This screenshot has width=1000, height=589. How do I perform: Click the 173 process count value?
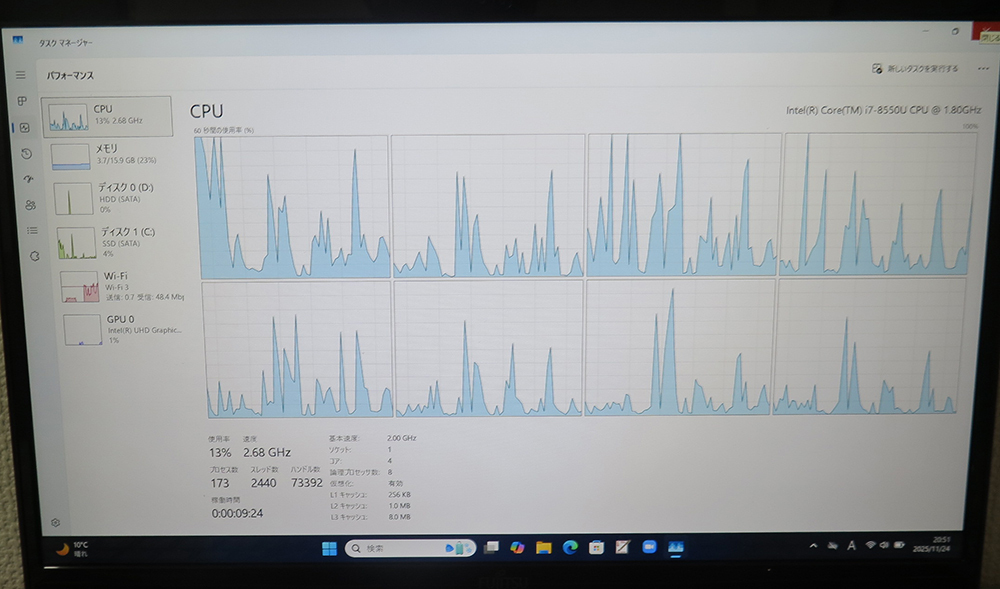(219, 483)
